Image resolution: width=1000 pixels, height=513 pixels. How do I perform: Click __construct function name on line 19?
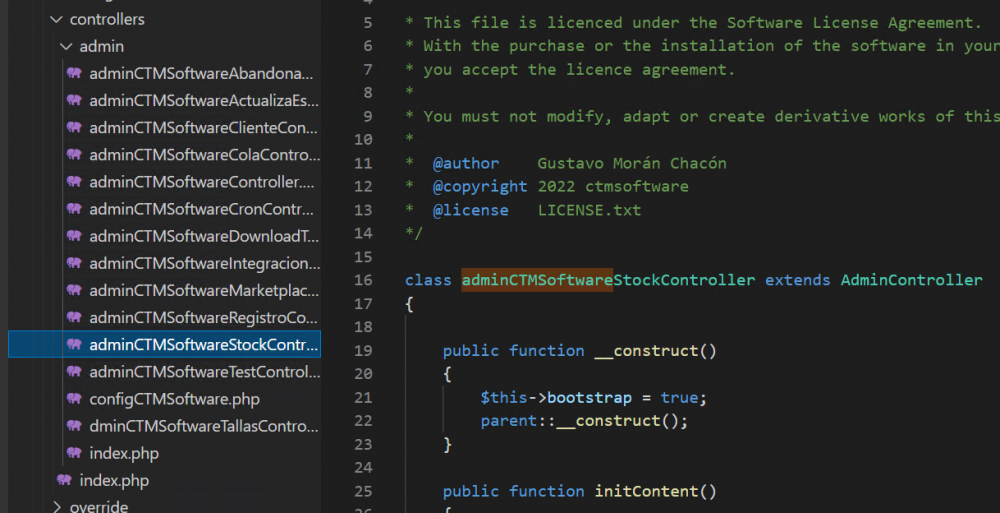click(x=646, y=351)
